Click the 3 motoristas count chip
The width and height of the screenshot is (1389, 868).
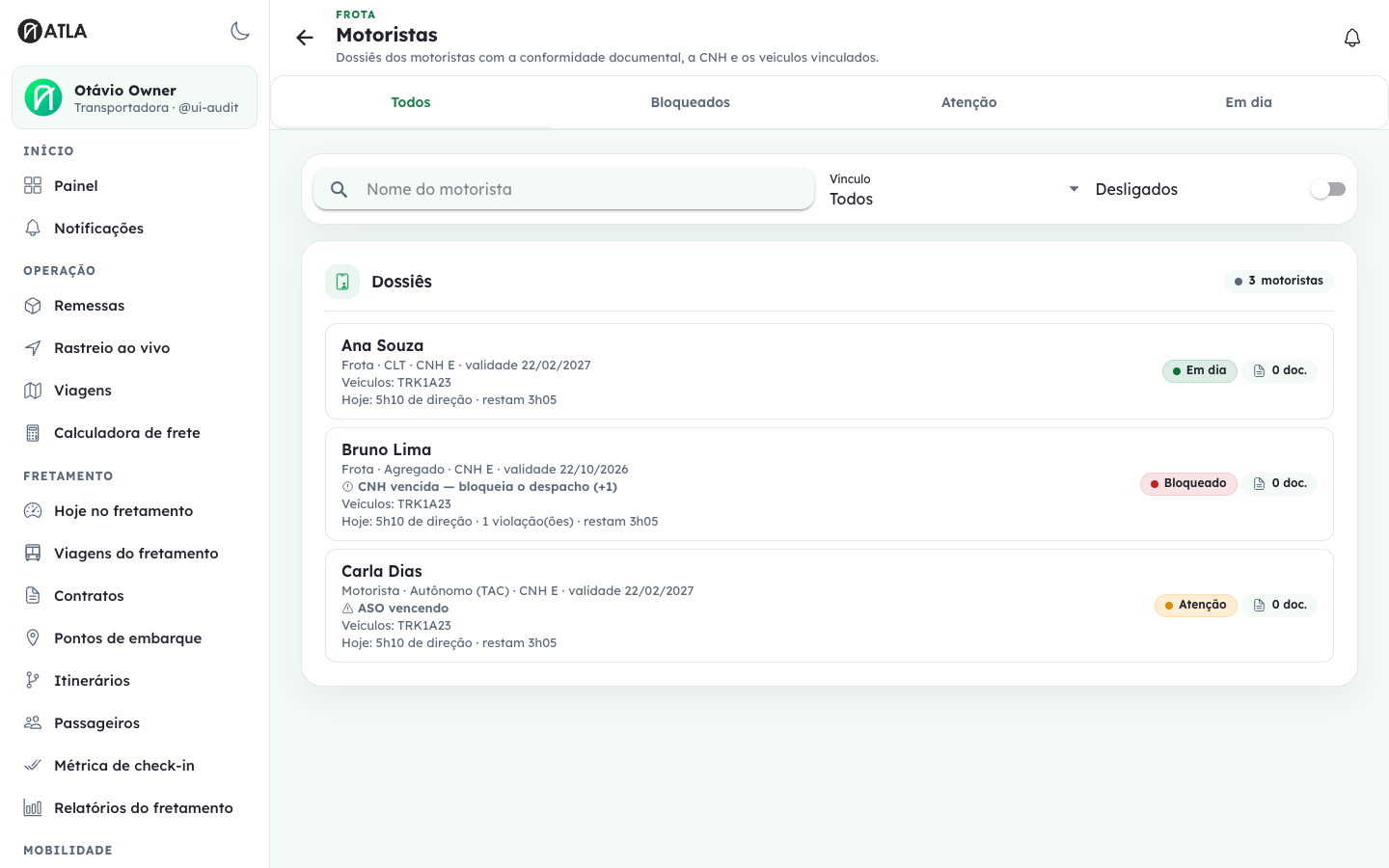coord(1279,281)
